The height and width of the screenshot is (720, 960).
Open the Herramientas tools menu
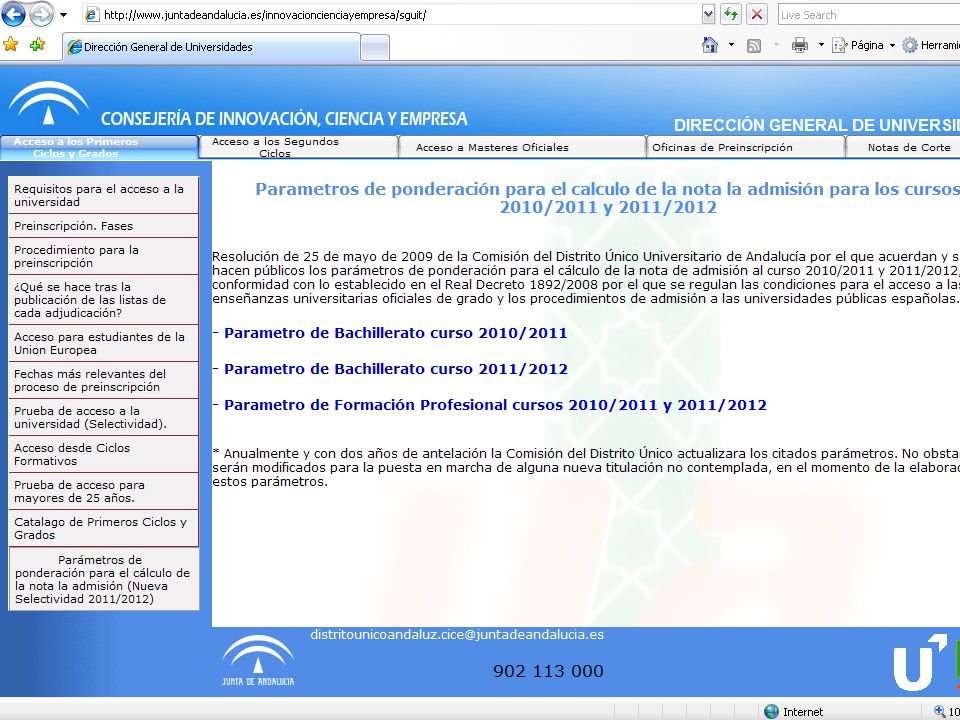coord(931,45)
